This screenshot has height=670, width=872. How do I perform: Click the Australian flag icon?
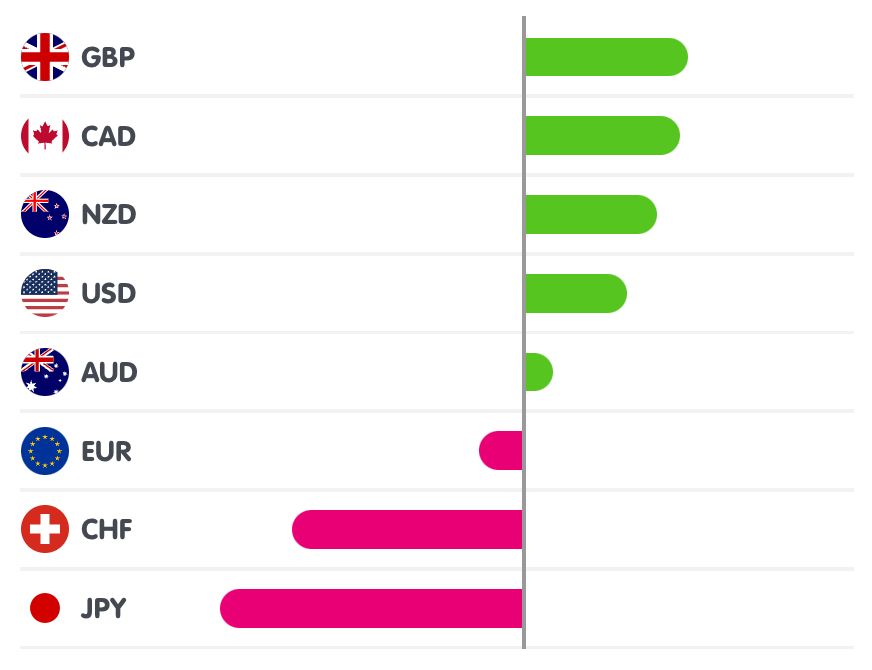pyautogui.click(x=45, y=372)
